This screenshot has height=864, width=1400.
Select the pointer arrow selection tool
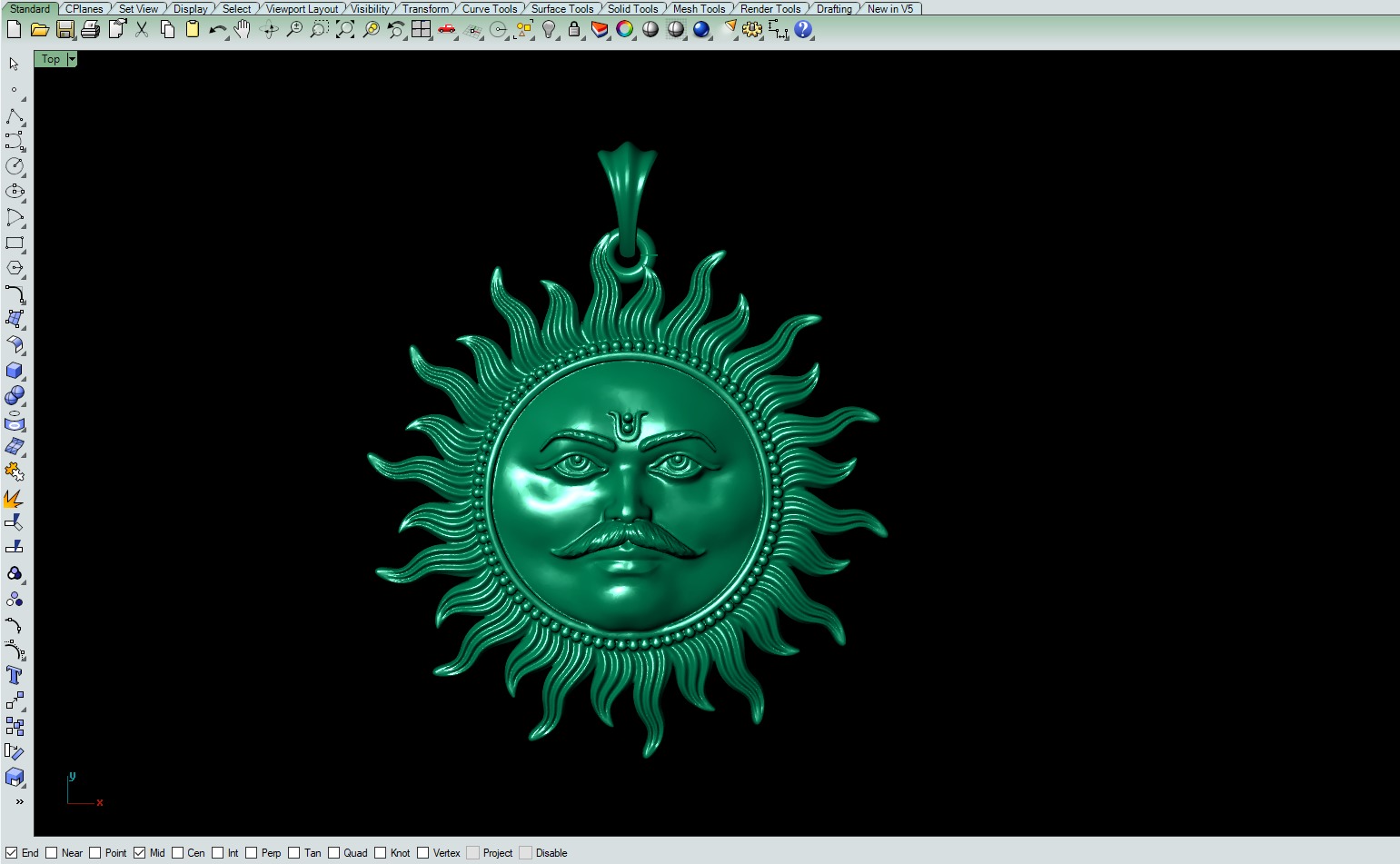(15, 65)
